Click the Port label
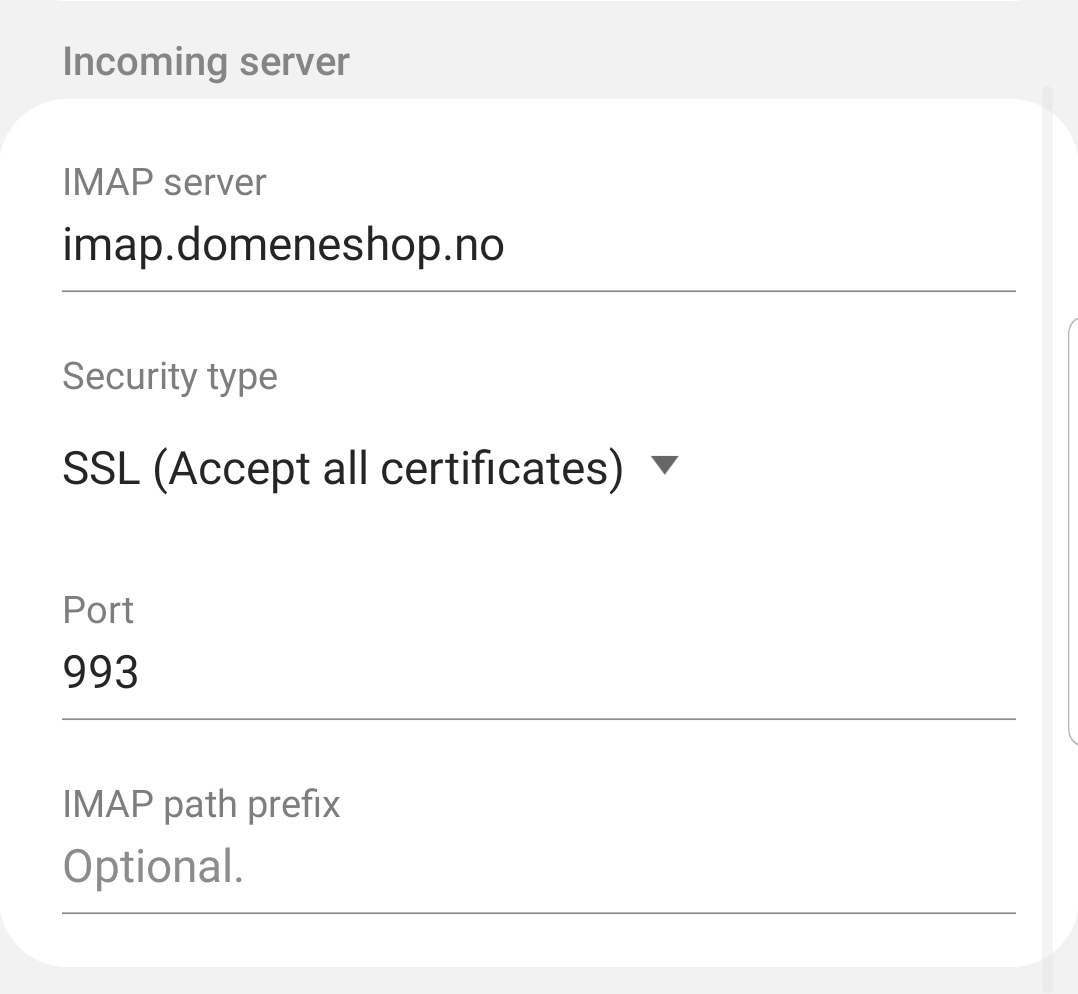The height and width of the screenshot is (994, 1078). click(98, 610)
